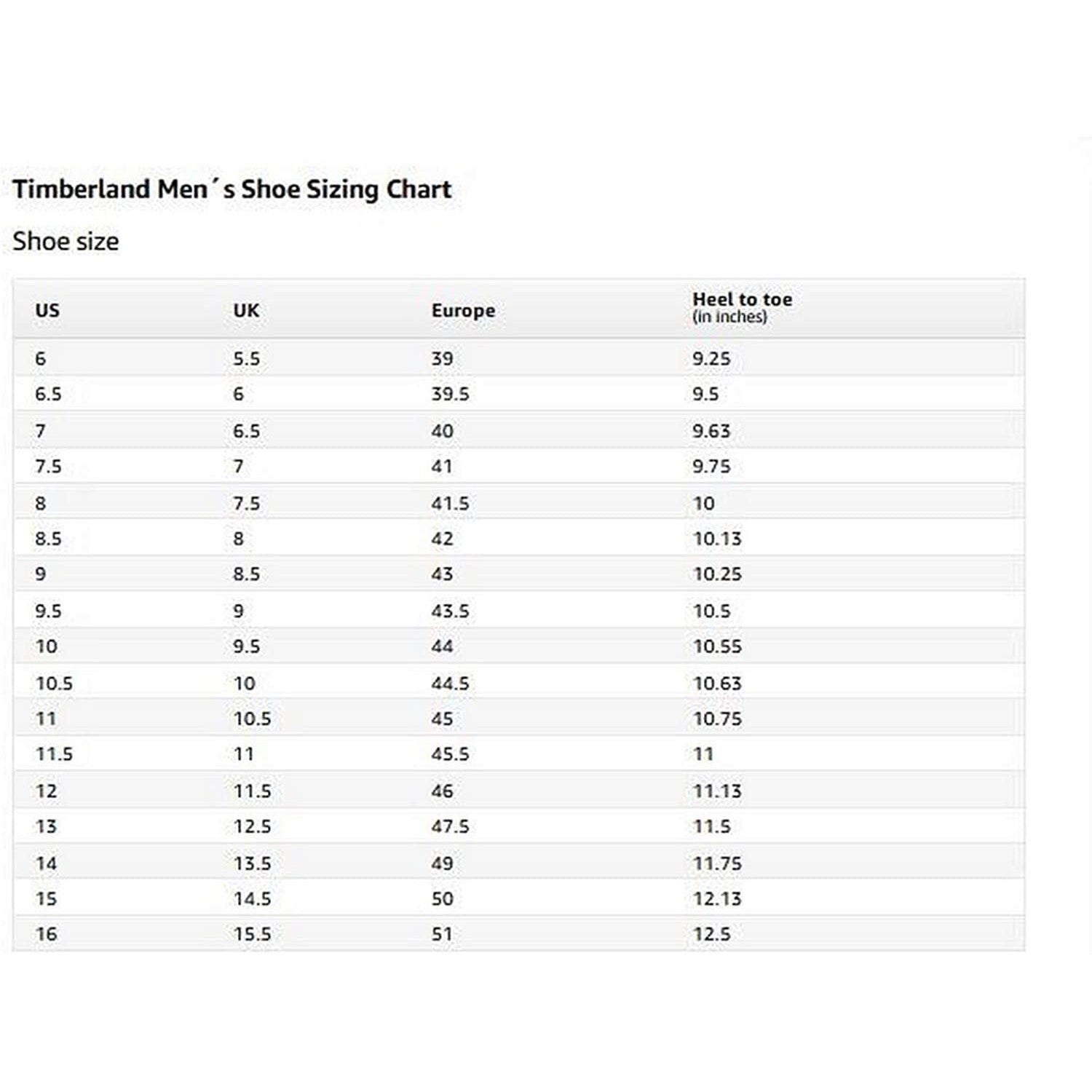Select heel to toe value 9.63
Viewport: 1092px width, 1092px height.
click(711, 430)
